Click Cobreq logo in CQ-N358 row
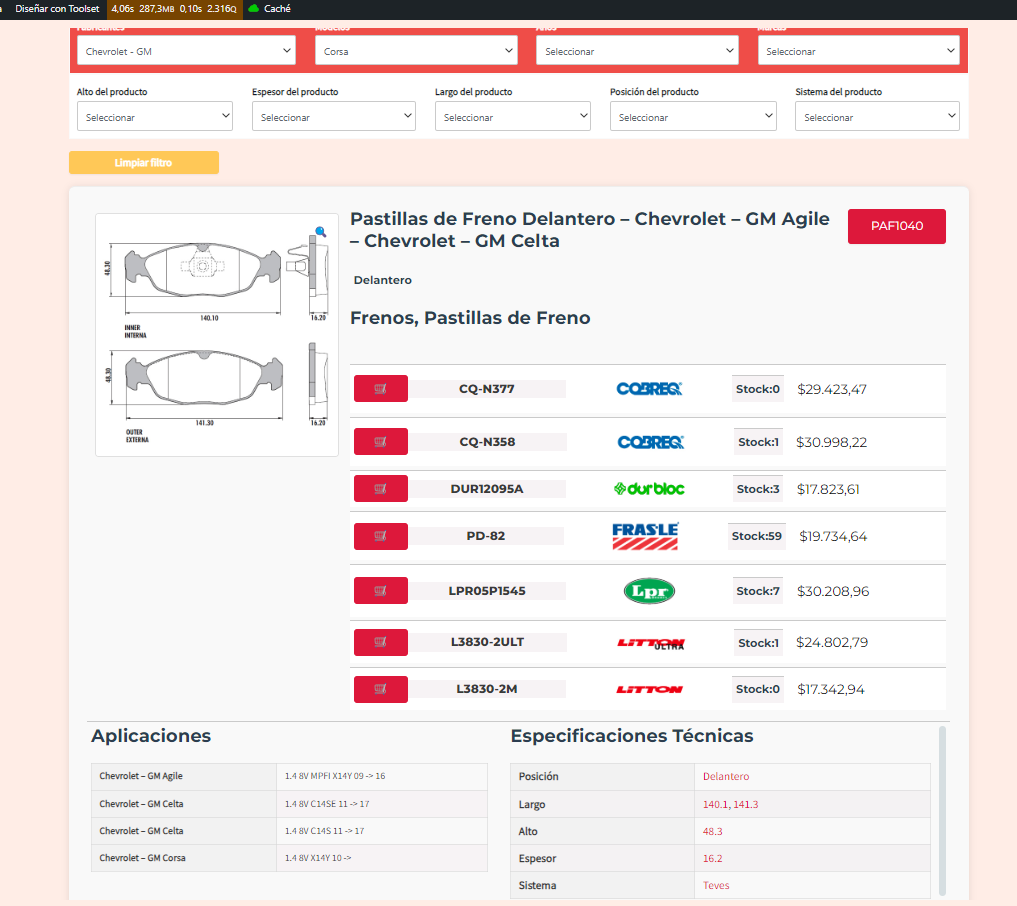Image resolution: width=1017 pixels, height=906 pixels. pyautogui.click(x=650, y=442)
